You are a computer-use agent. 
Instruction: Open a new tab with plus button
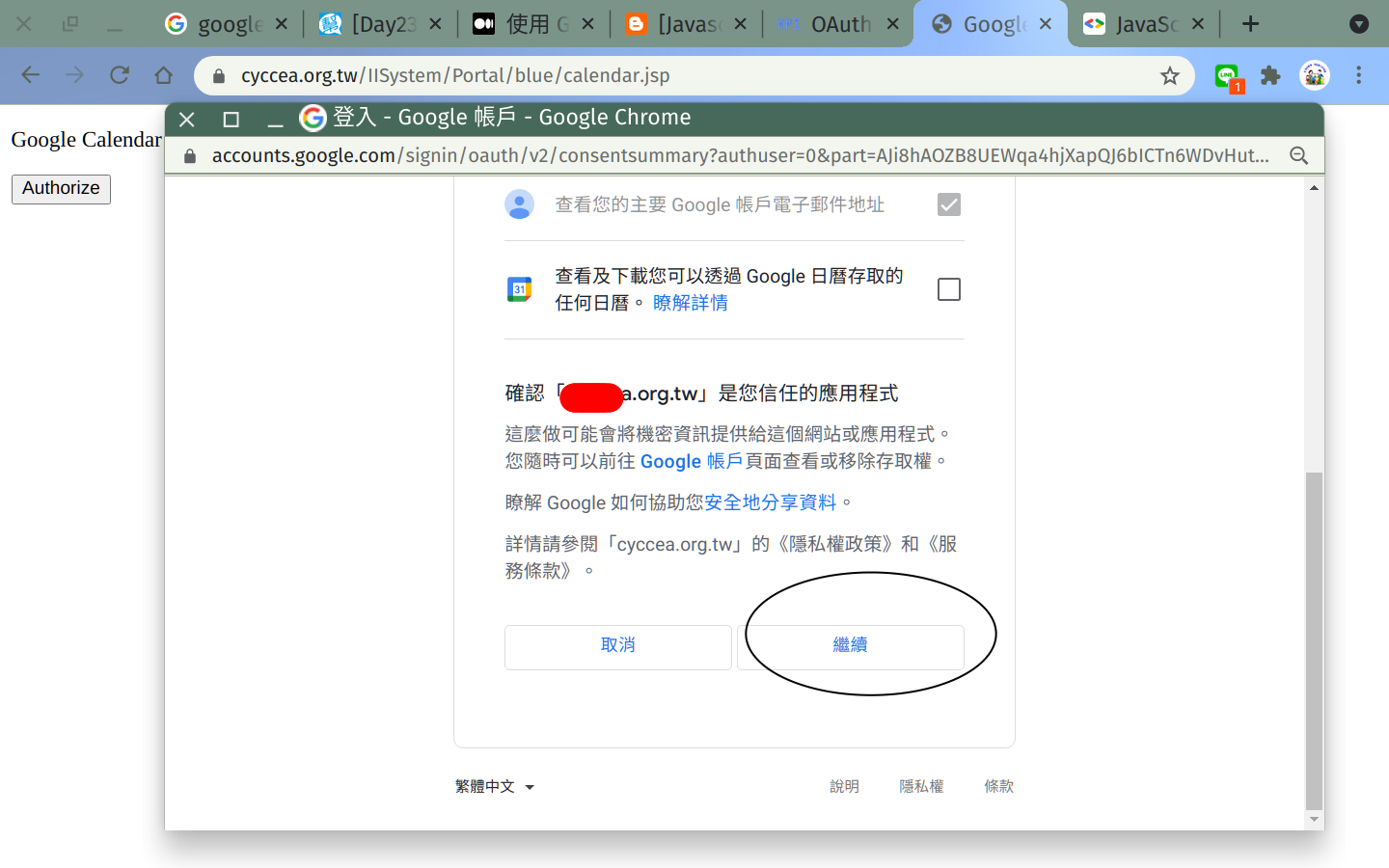[x=1250, y=24]
